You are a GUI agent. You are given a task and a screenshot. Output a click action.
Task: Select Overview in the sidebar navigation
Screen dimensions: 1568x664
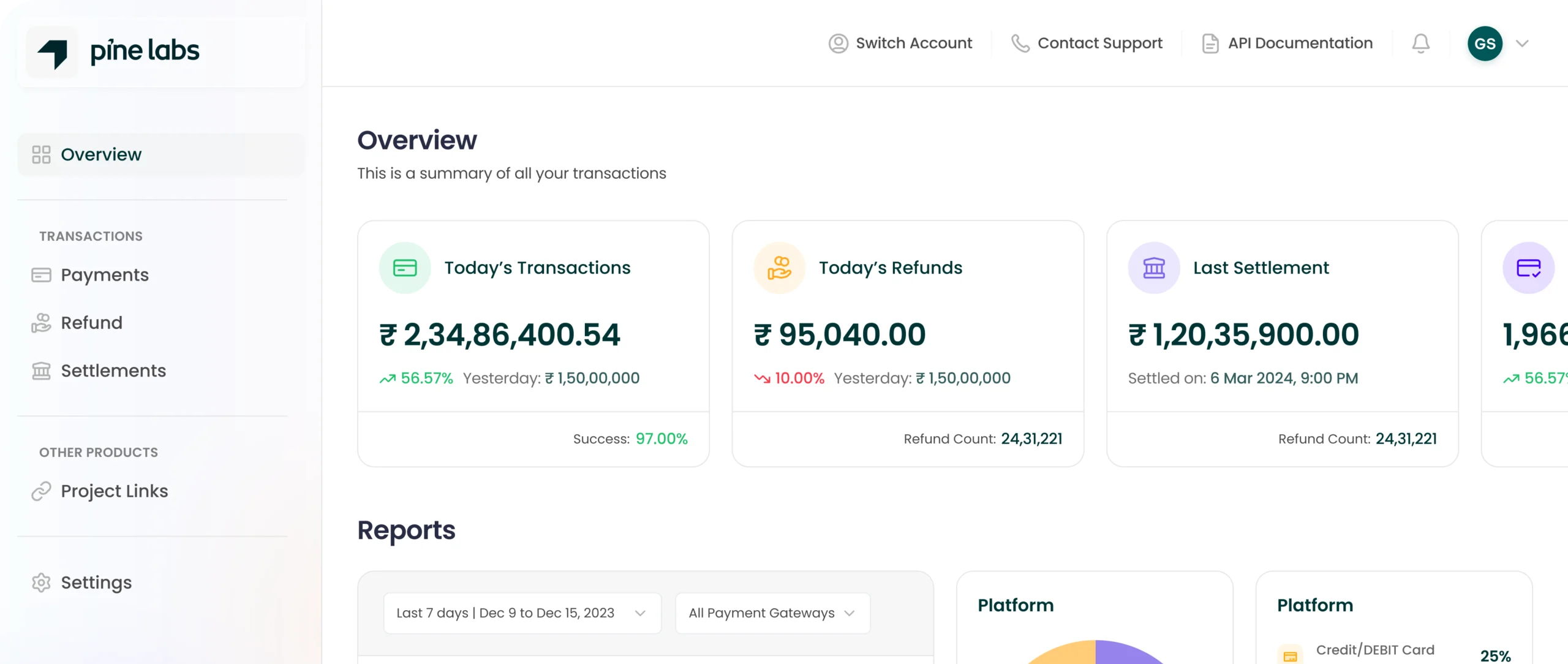click(x=101, y=154)
